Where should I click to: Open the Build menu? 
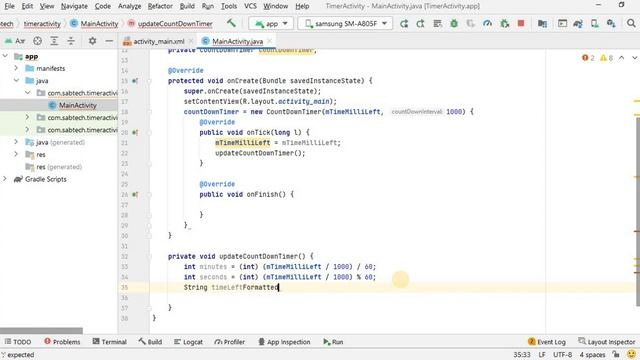pos(187,6)
